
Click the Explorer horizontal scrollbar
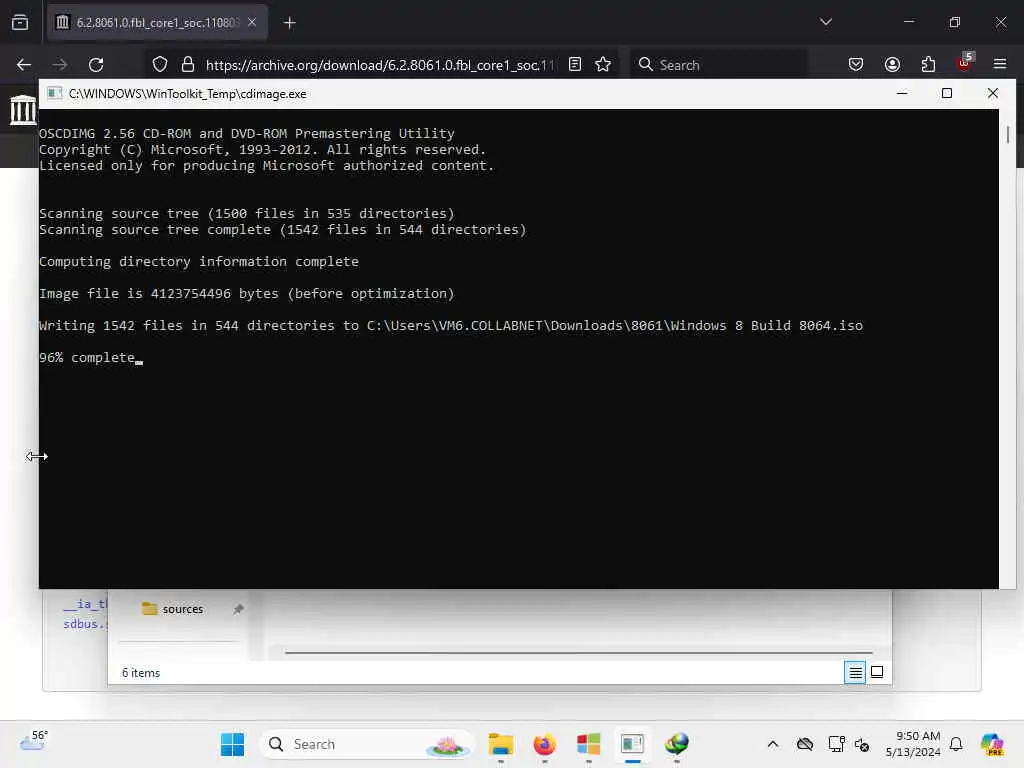578,652
